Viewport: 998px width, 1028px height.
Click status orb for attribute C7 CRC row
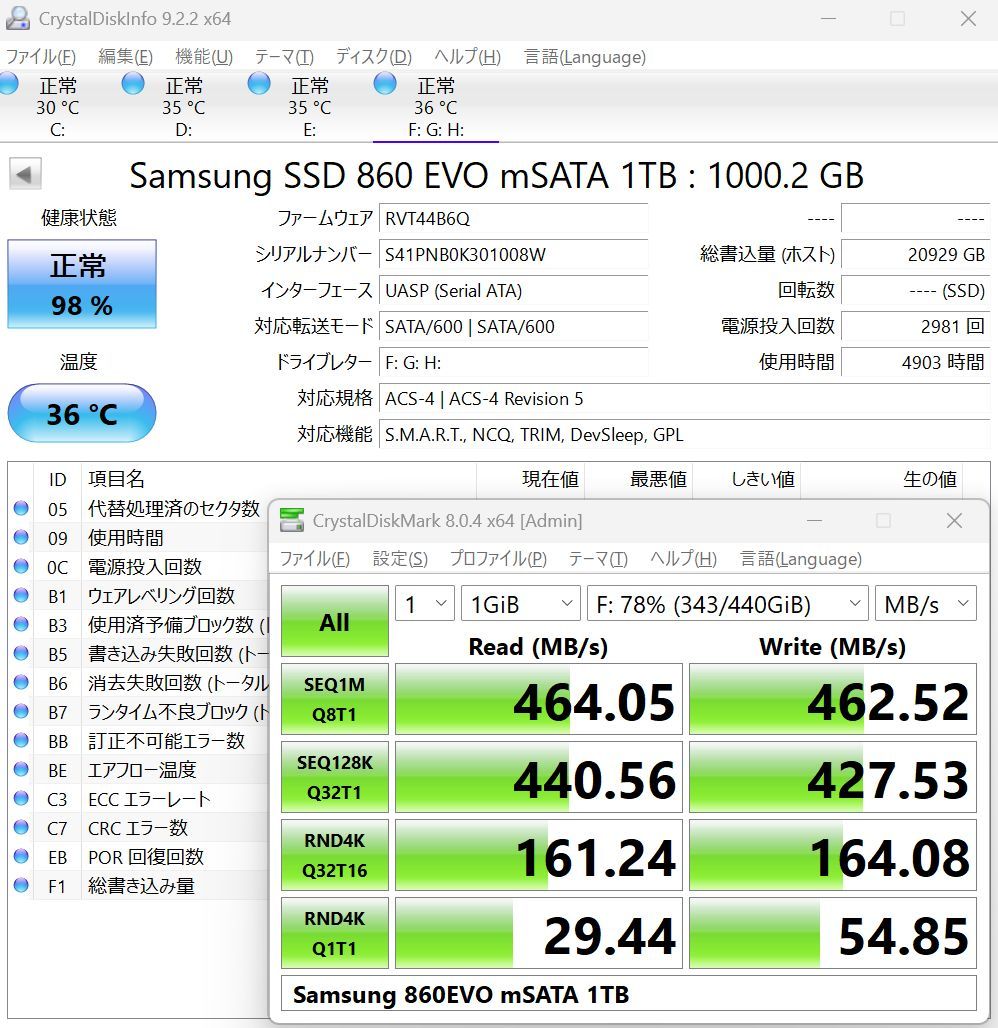pos(20,828)
